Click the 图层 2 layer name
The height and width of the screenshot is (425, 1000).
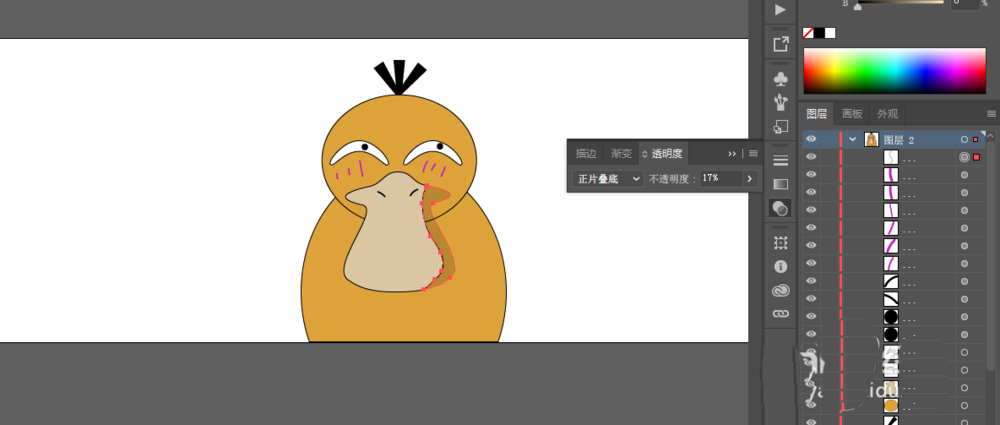899,140
